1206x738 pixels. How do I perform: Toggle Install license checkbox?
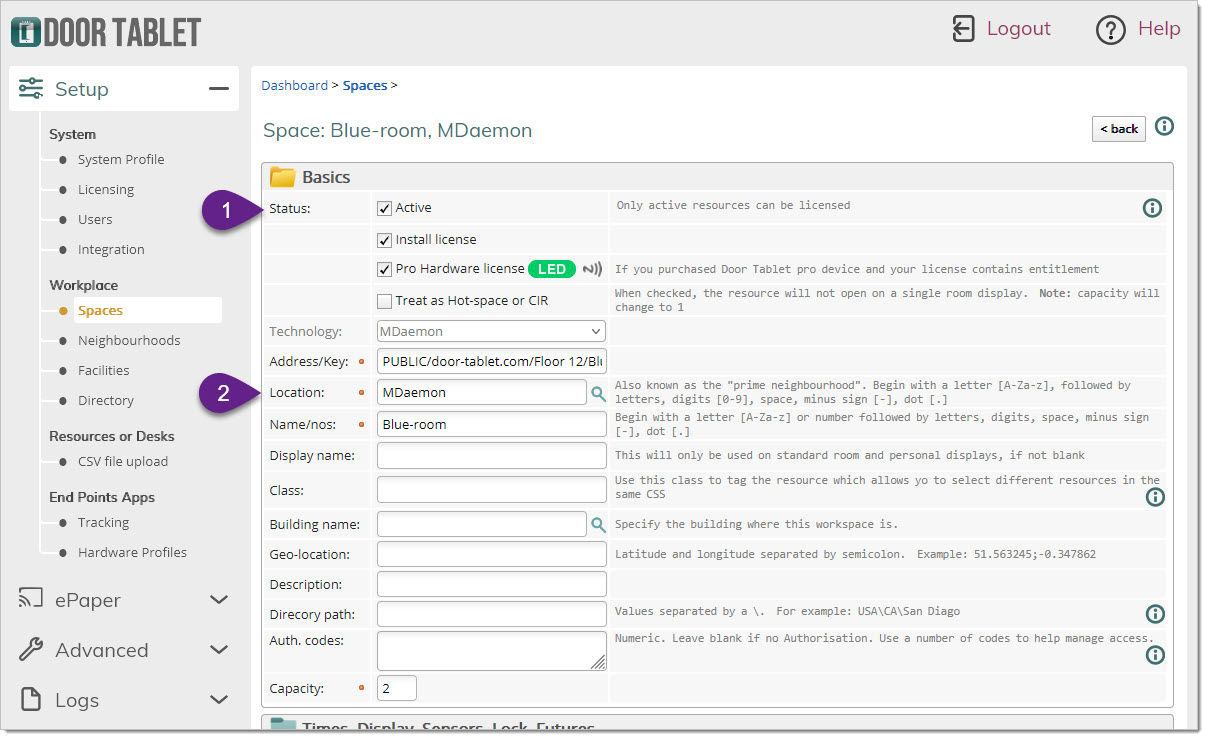click(384, 240)
